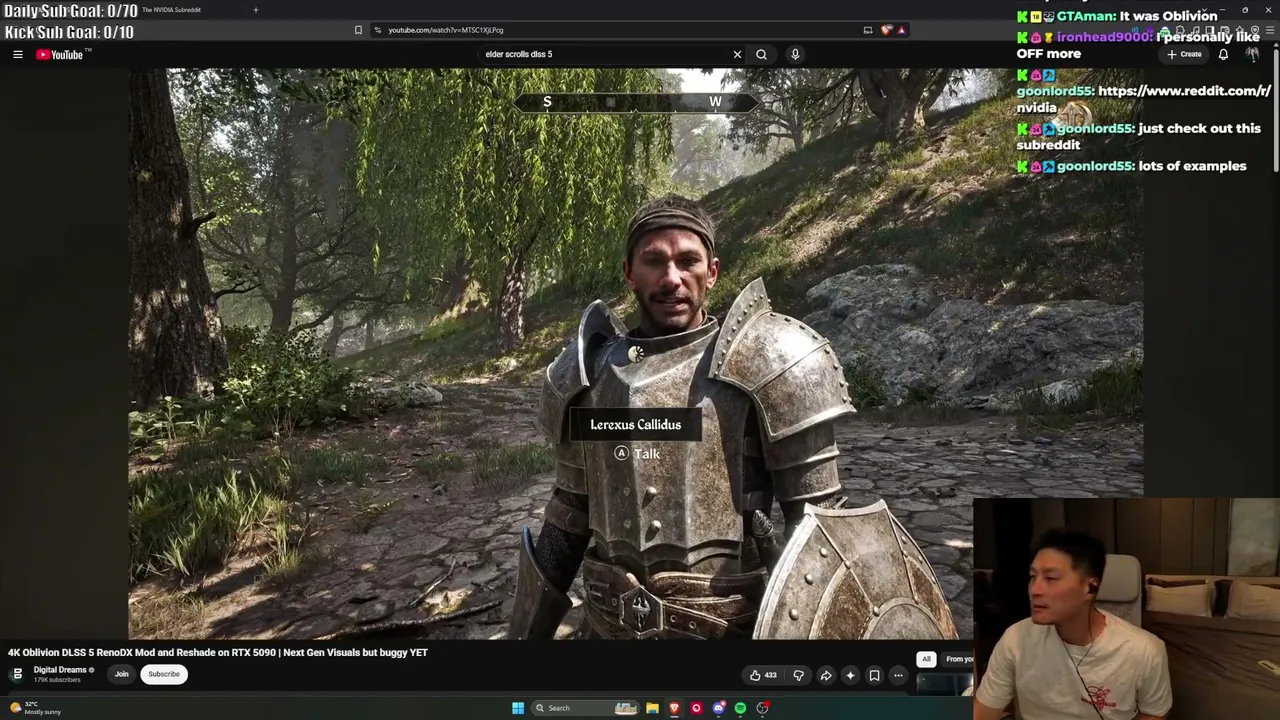This screenshot has width=1280, height=720.
Task: Open the Digital Dreams channel name
Action: 60,670
